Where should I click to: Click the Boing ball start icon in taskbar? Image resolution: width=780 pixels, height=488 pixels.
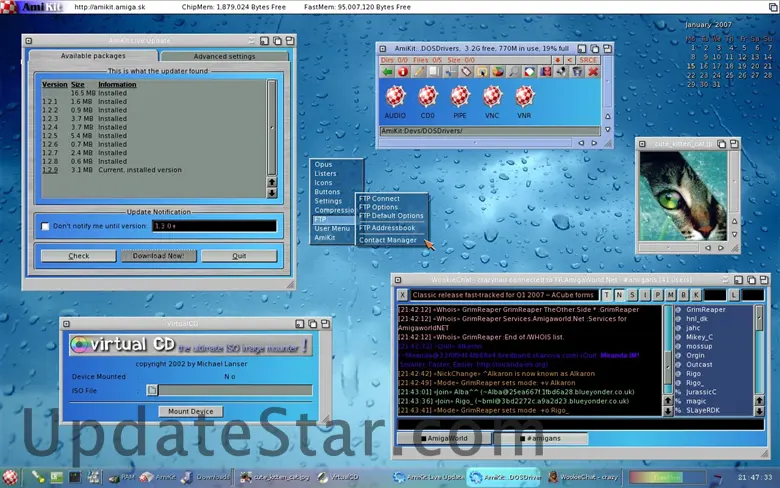(x=10, y=478)
